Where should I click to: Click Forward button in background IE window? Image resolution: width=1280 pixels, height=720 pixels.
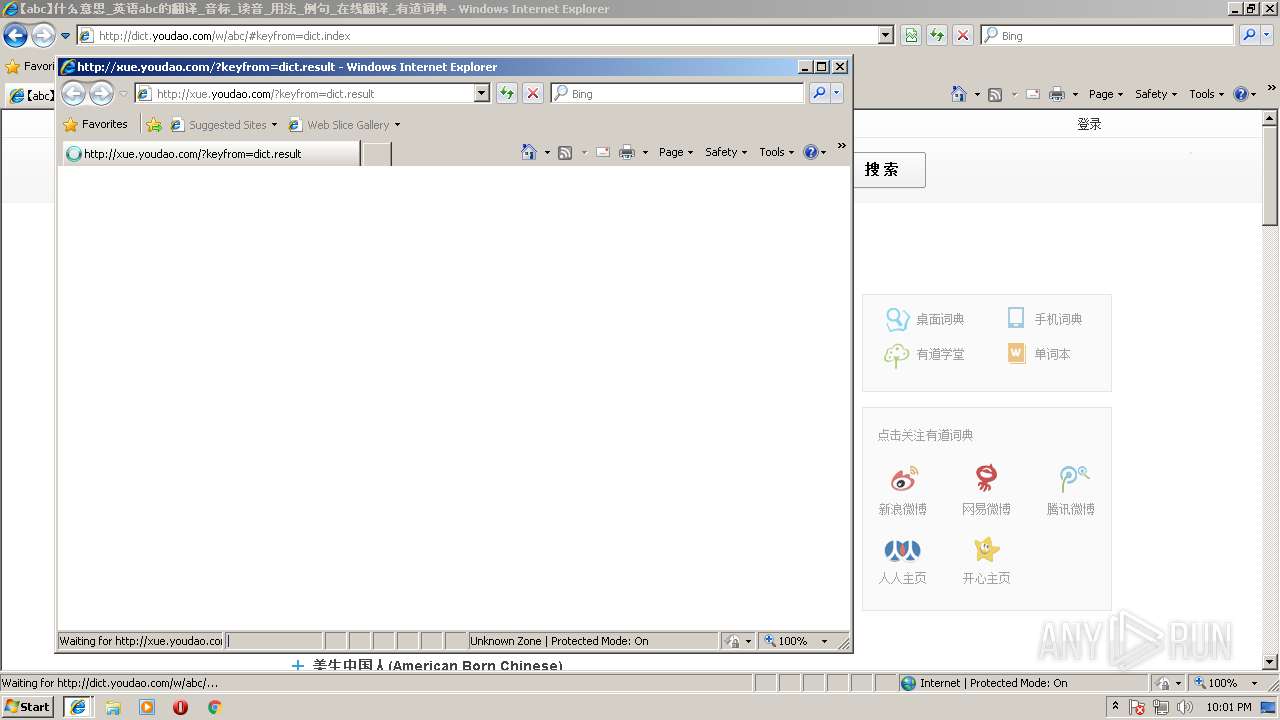point(43,36)
